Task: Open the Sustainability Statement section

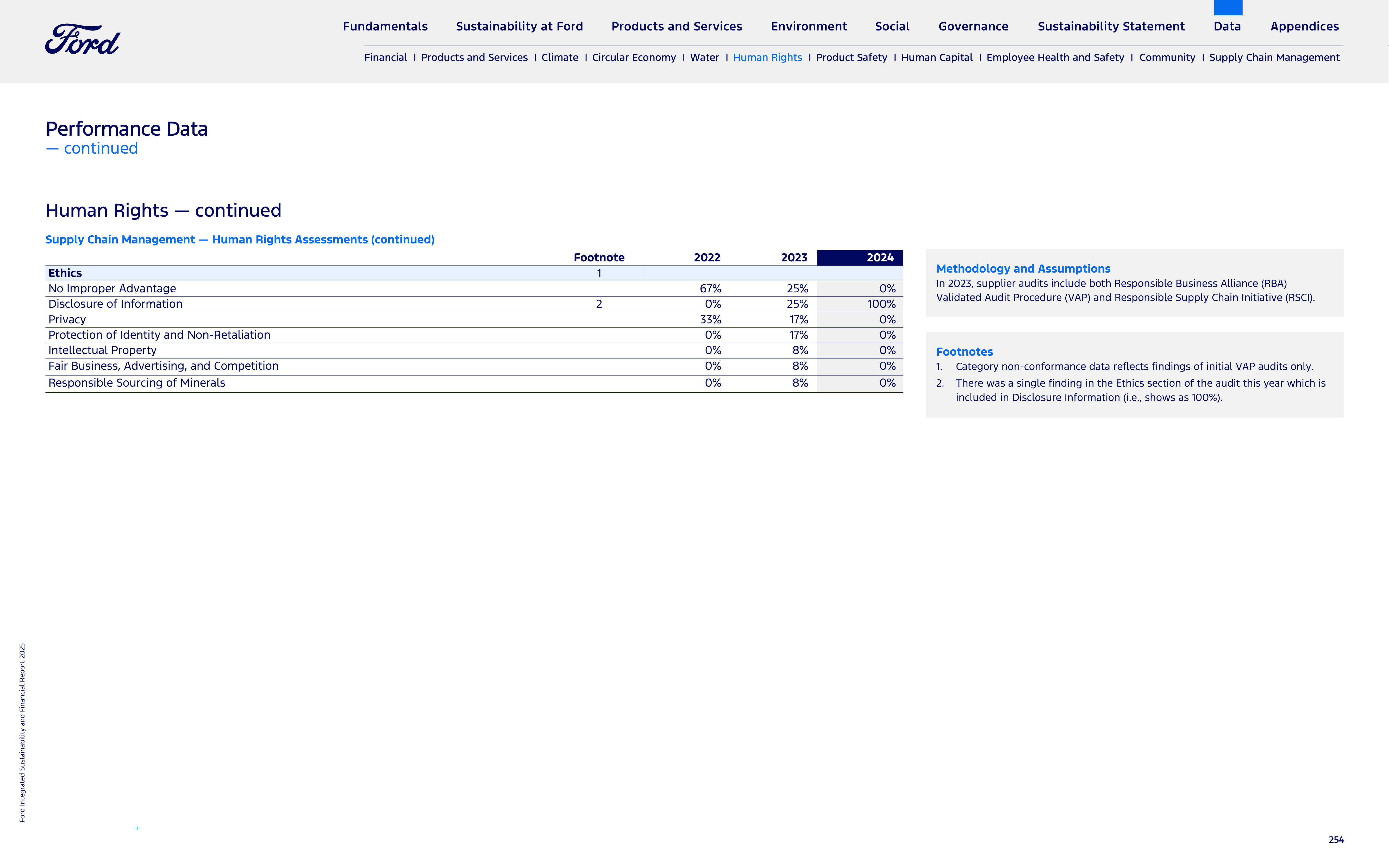Action: (1111, 26)
